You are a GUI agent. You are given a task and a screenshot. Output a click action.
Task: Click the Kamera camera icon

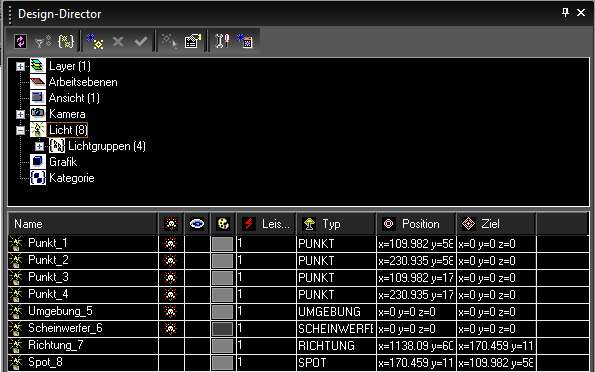coord(38,113)
